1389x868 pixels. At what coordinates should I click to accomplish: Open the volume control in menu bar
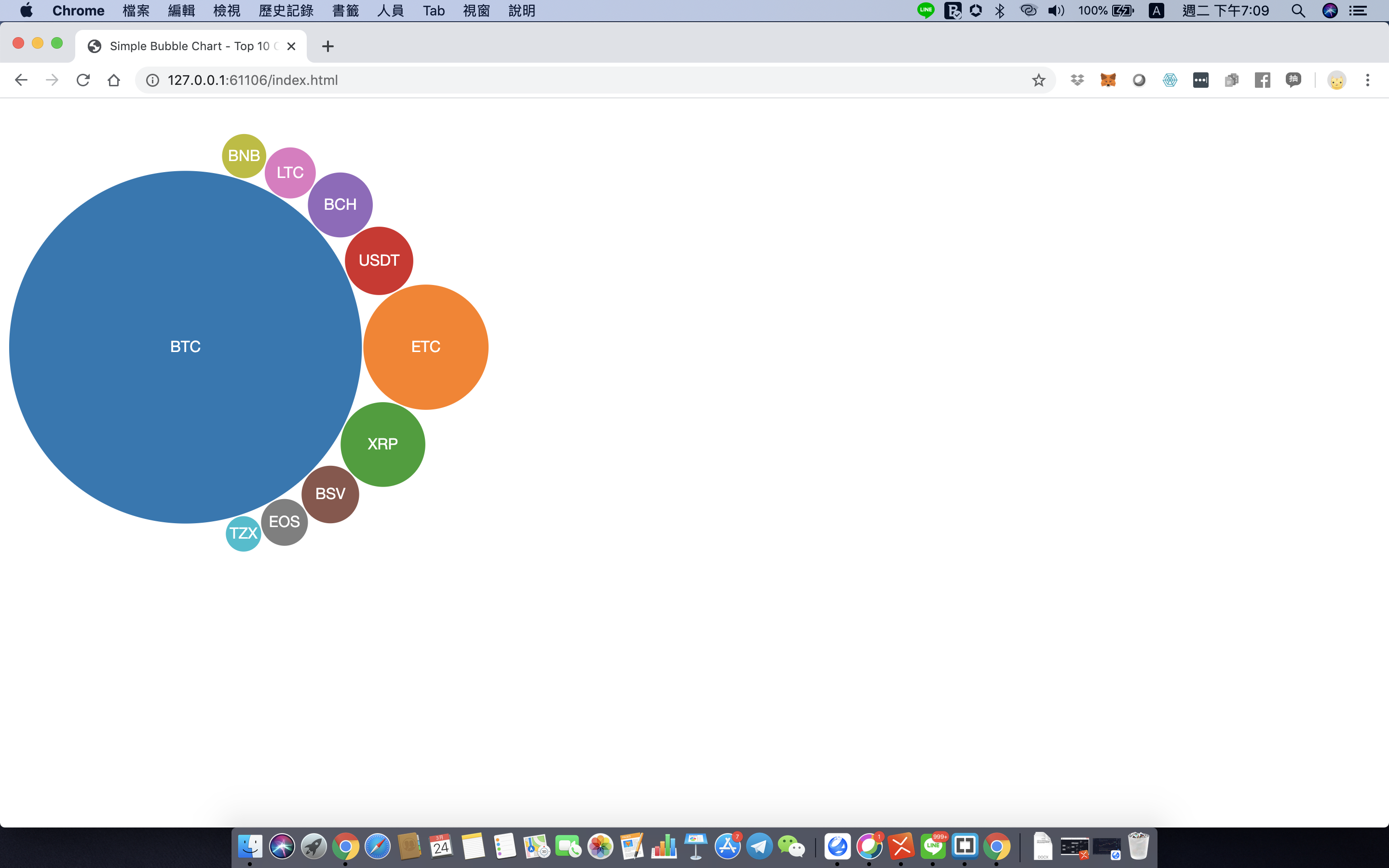click(1056, 10)
